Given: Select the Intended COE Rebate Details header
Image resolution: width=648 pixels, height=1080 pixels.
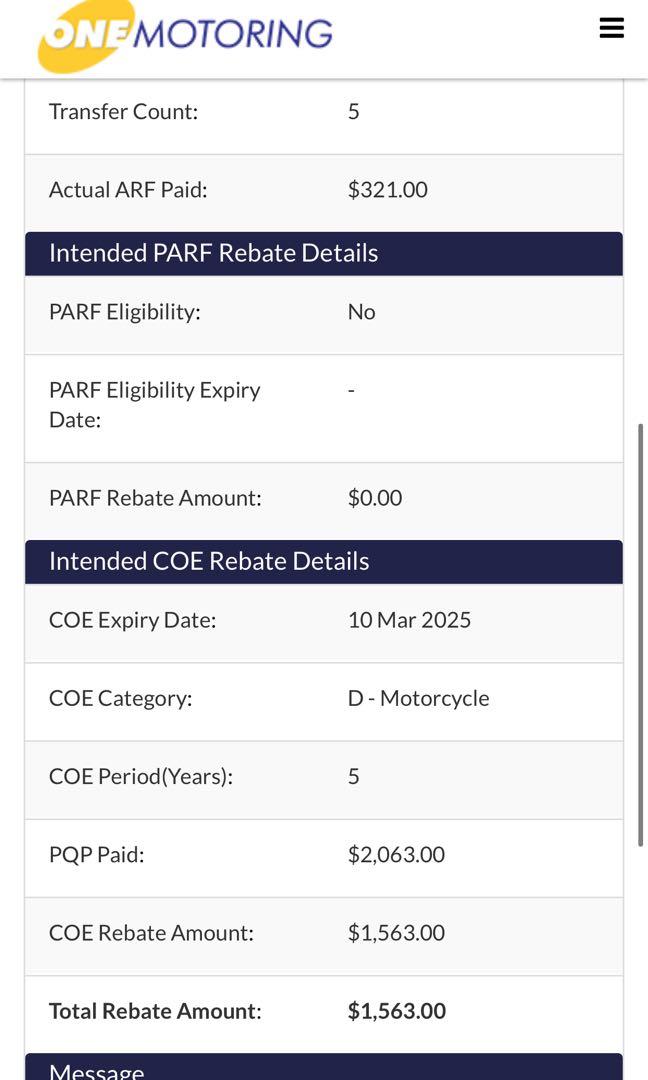Looking at the screenshot, I should [208, 561].
